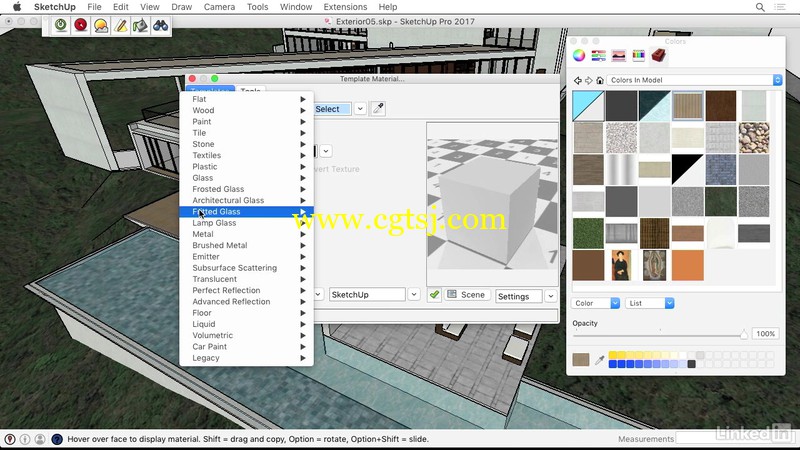This screenshot has width=800, height=450.
Task: Open the Camera menu
Action: click(219, 7)
